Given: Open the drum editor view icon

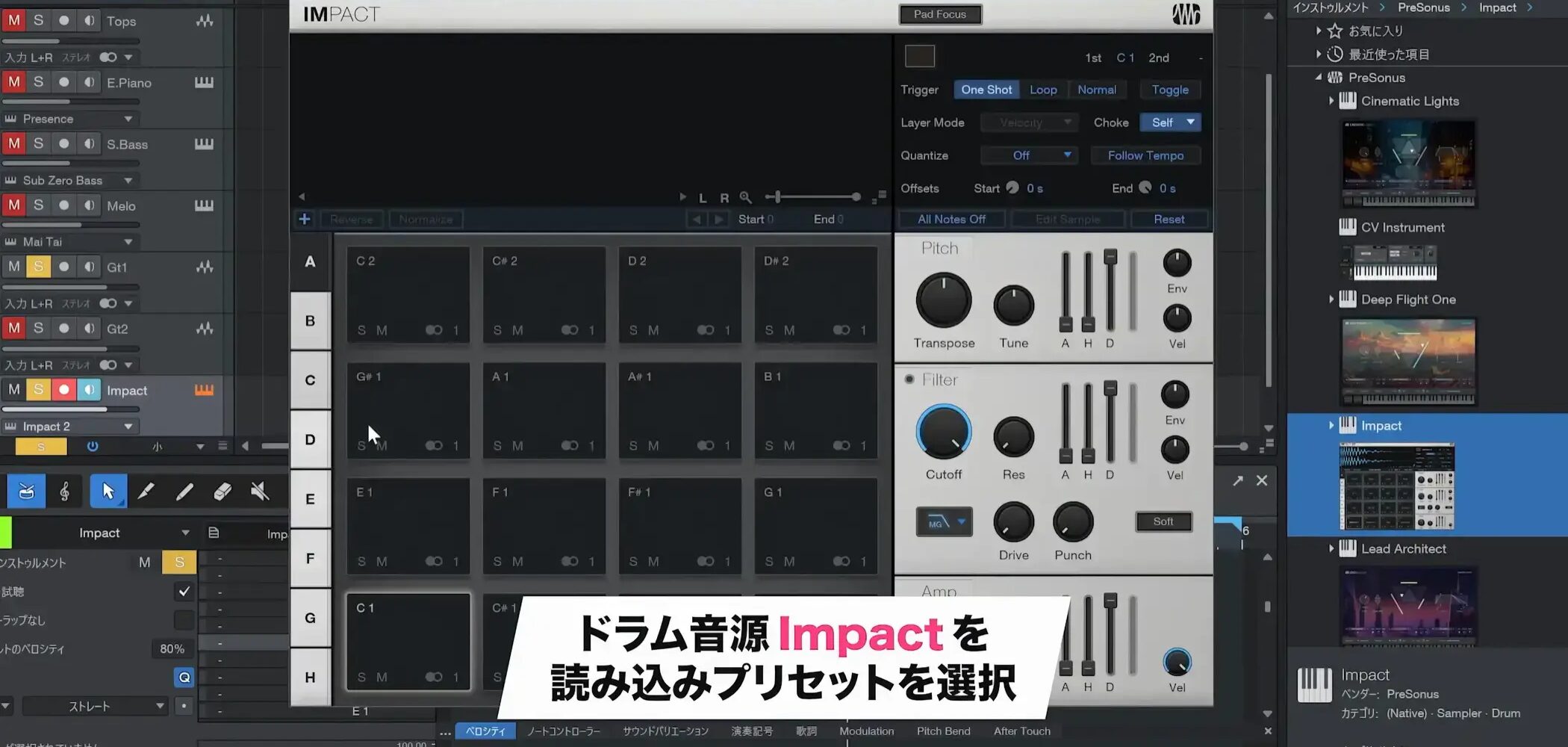Looking at the screenshot, I should click(26, 492).
